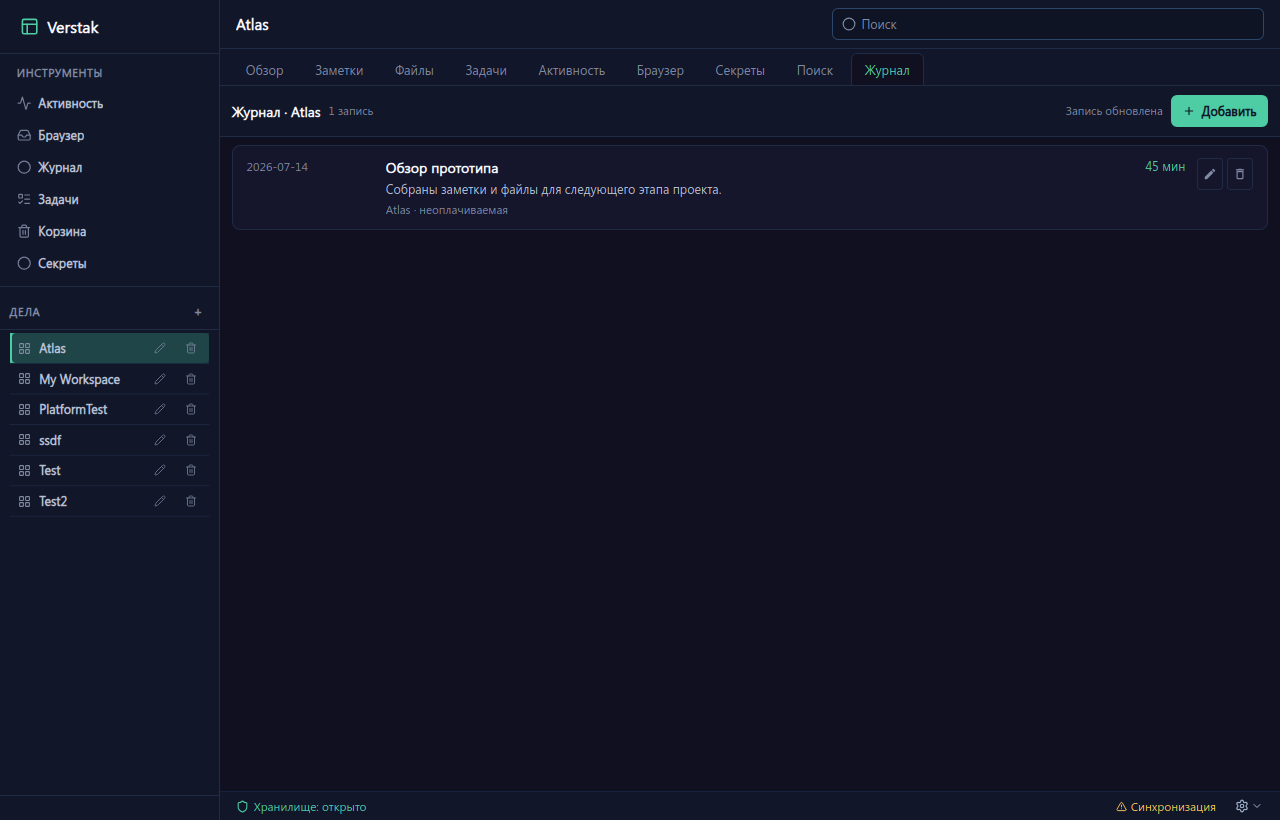Click the Atlas · неоплачиваемая label

pos(447,210)
